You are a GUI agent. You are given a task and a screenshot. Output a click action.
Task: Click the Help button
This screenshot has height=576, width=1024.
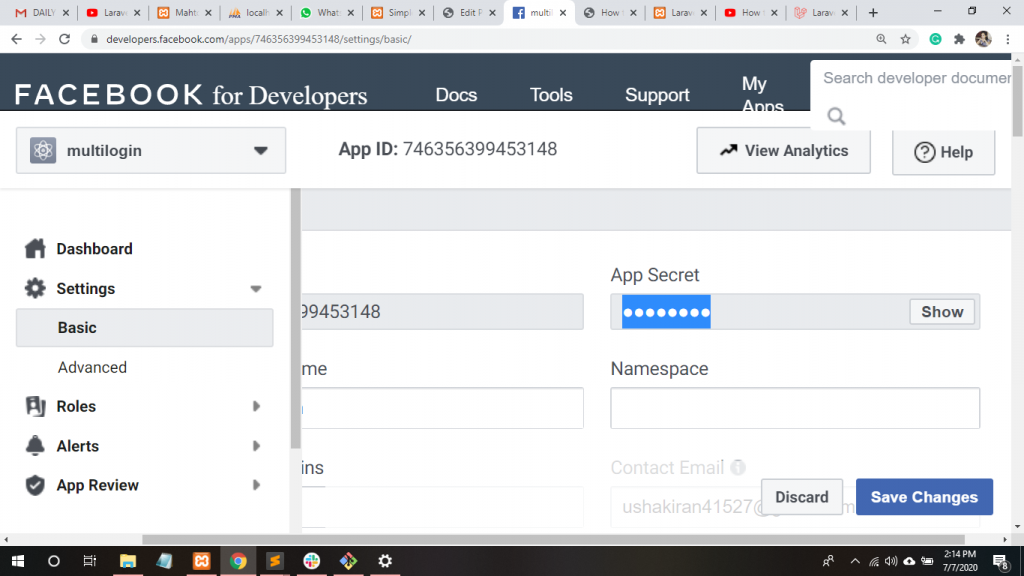pyautogui.click(x=943, y=152)
